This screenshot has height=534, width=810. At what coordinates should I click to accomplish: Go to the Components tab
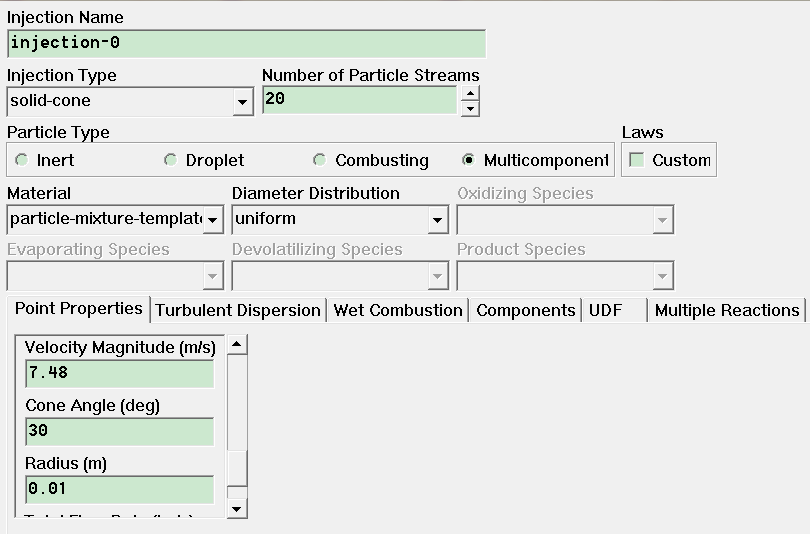[x=526, y=310]
